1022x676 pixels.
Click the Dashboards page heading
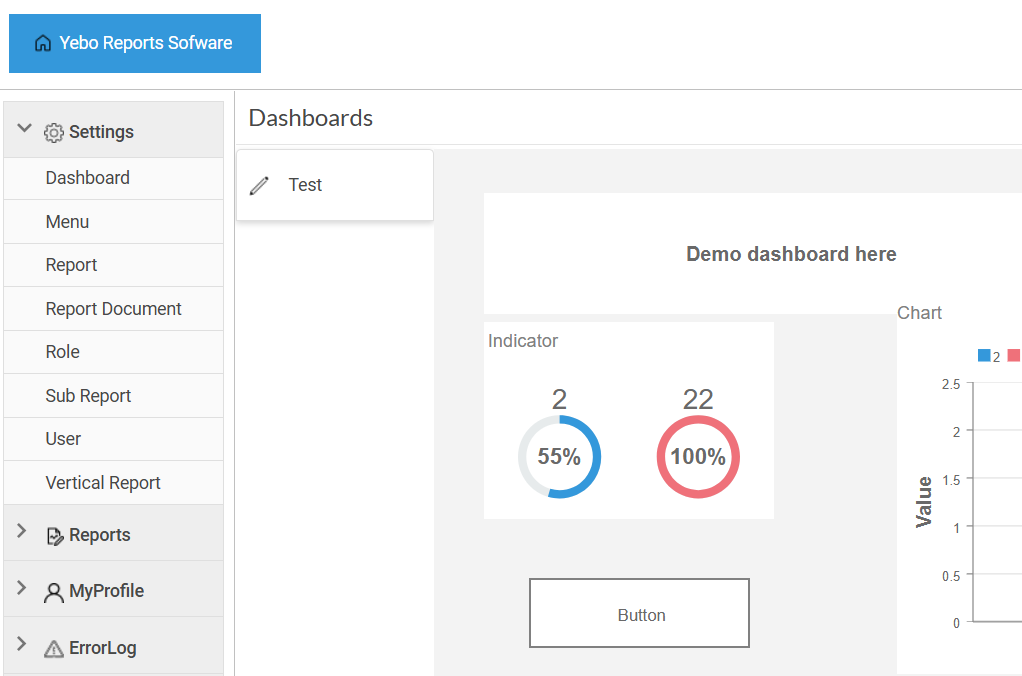tap(311, 118)
